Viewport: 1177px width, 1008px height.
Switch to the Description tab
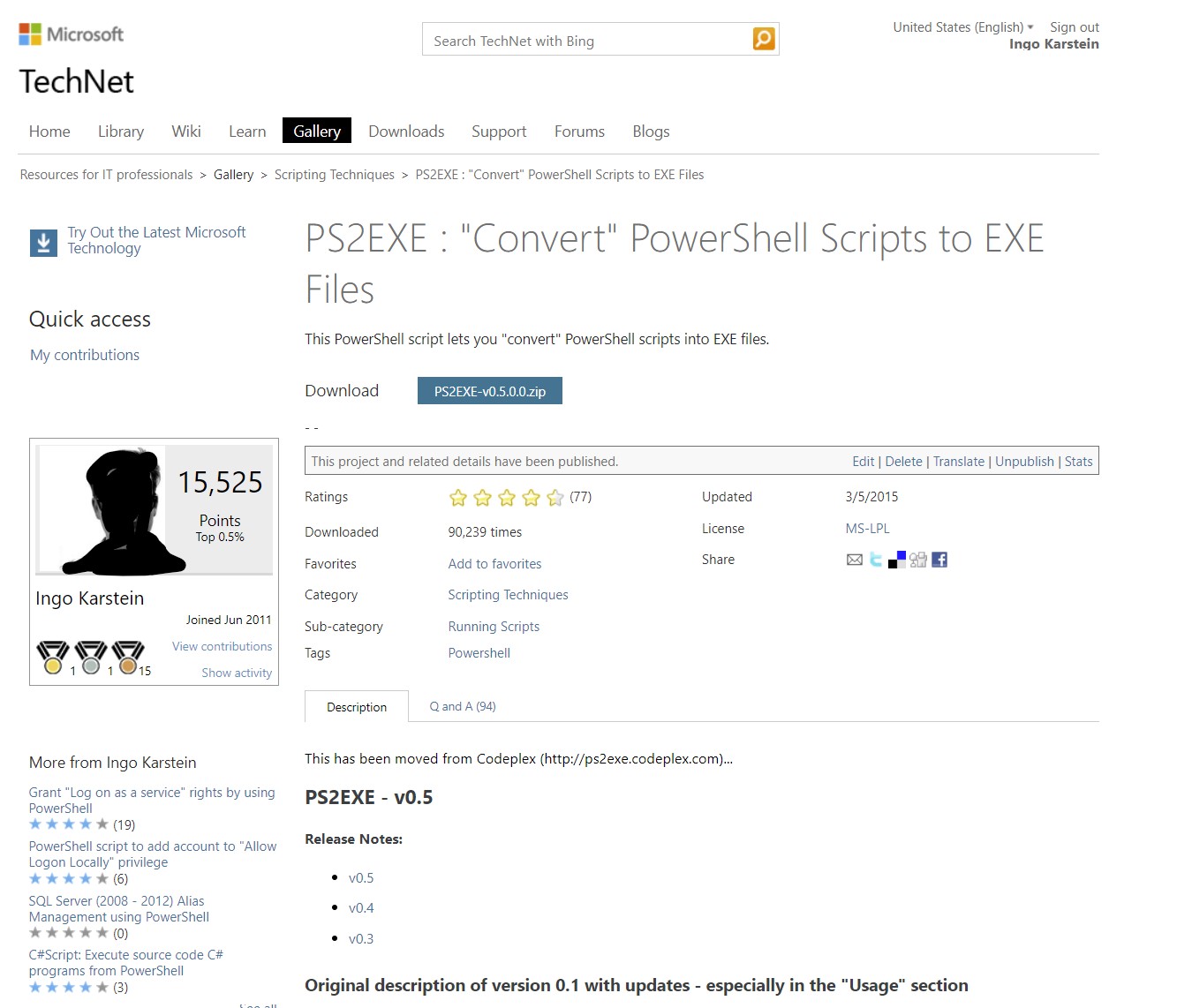coord(357,707)
